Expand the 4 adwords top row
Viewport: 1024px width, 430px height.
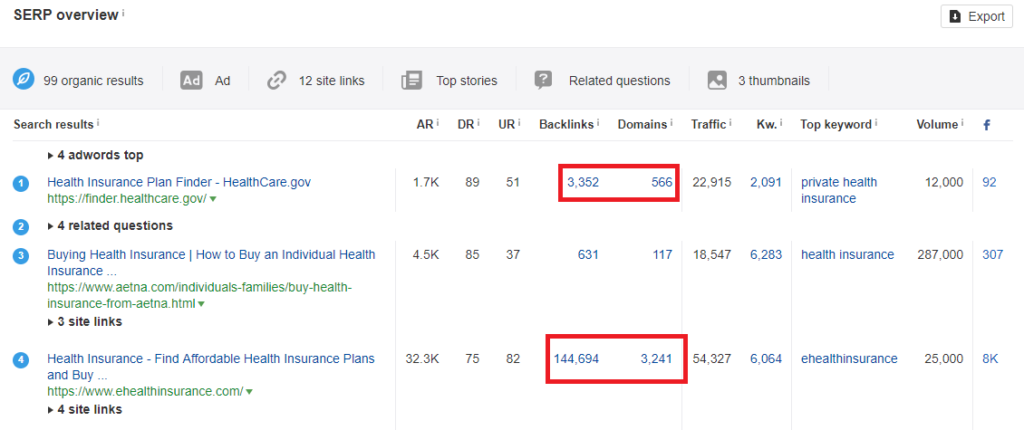[x=96, y=155]
